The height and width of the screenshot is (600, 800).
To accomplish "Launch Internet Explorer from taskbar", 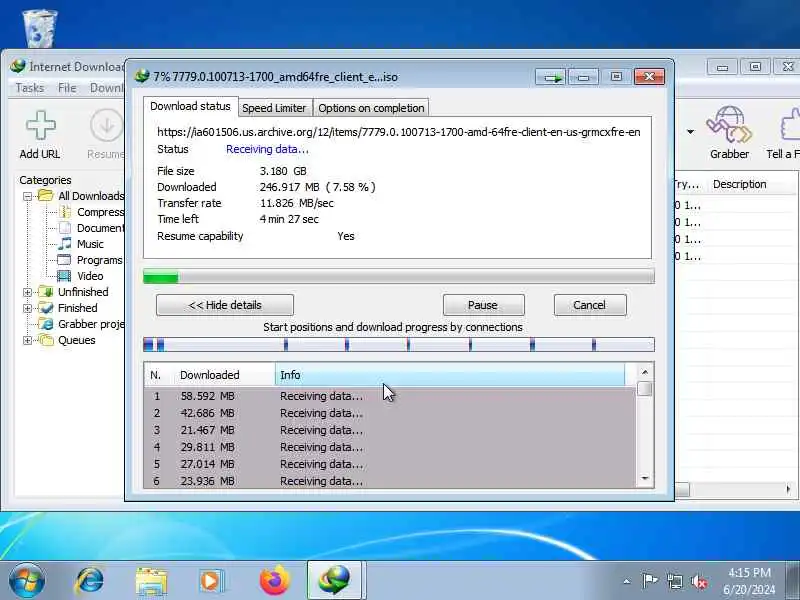I will click(x=90, y=581).
